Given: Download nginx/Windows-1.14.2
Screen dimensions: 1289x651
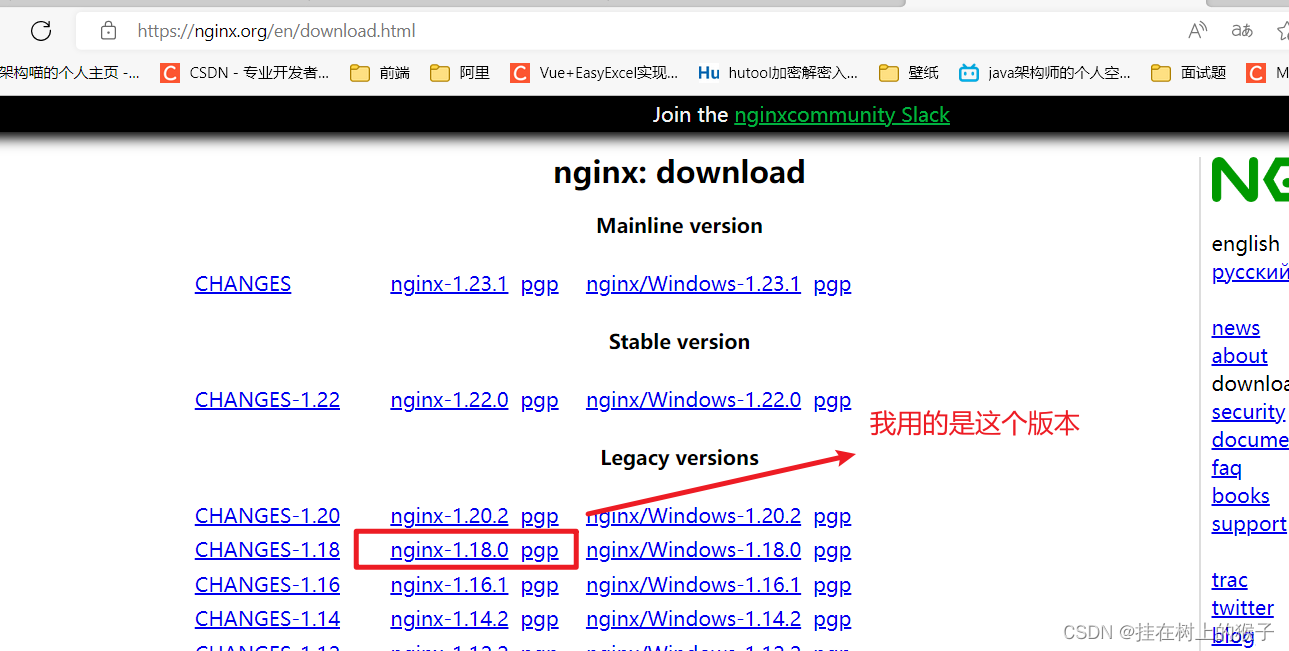Looking at the screenshot, I should click(x=693, y=619).
